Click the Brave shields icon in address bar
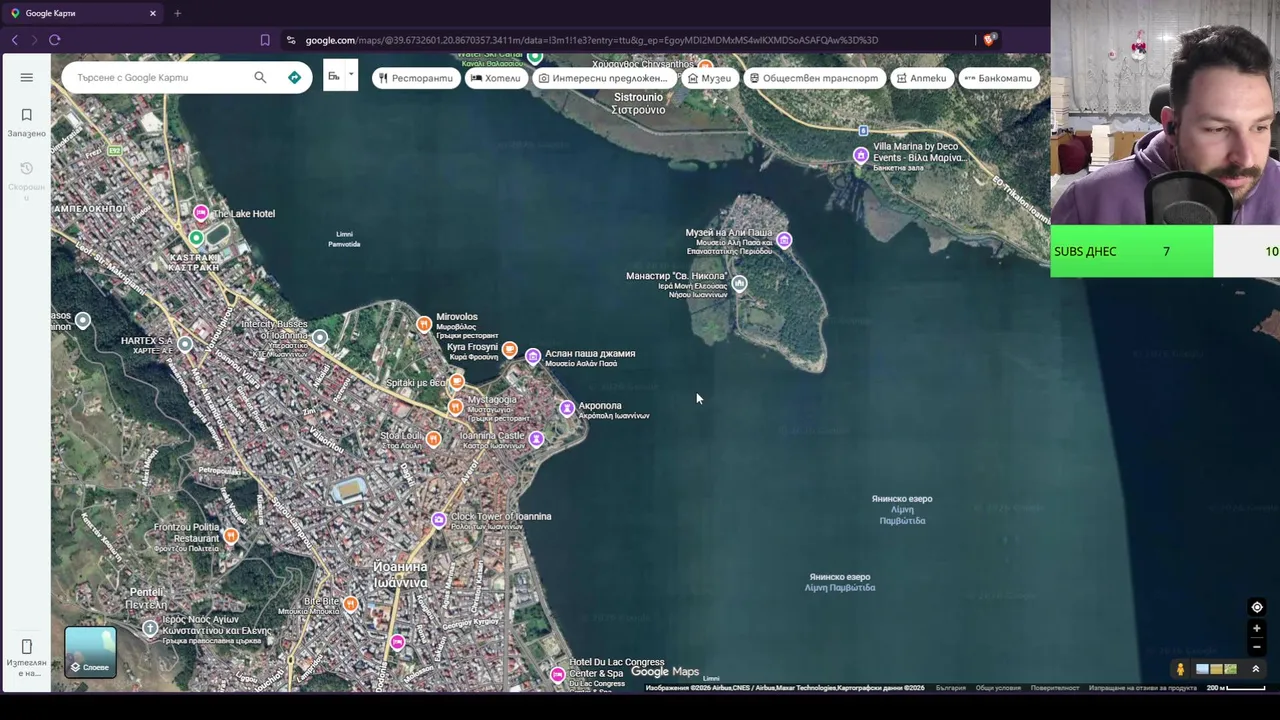Image resolution: width=1280 pixels, height=720 pixels. tap(989, 40)
